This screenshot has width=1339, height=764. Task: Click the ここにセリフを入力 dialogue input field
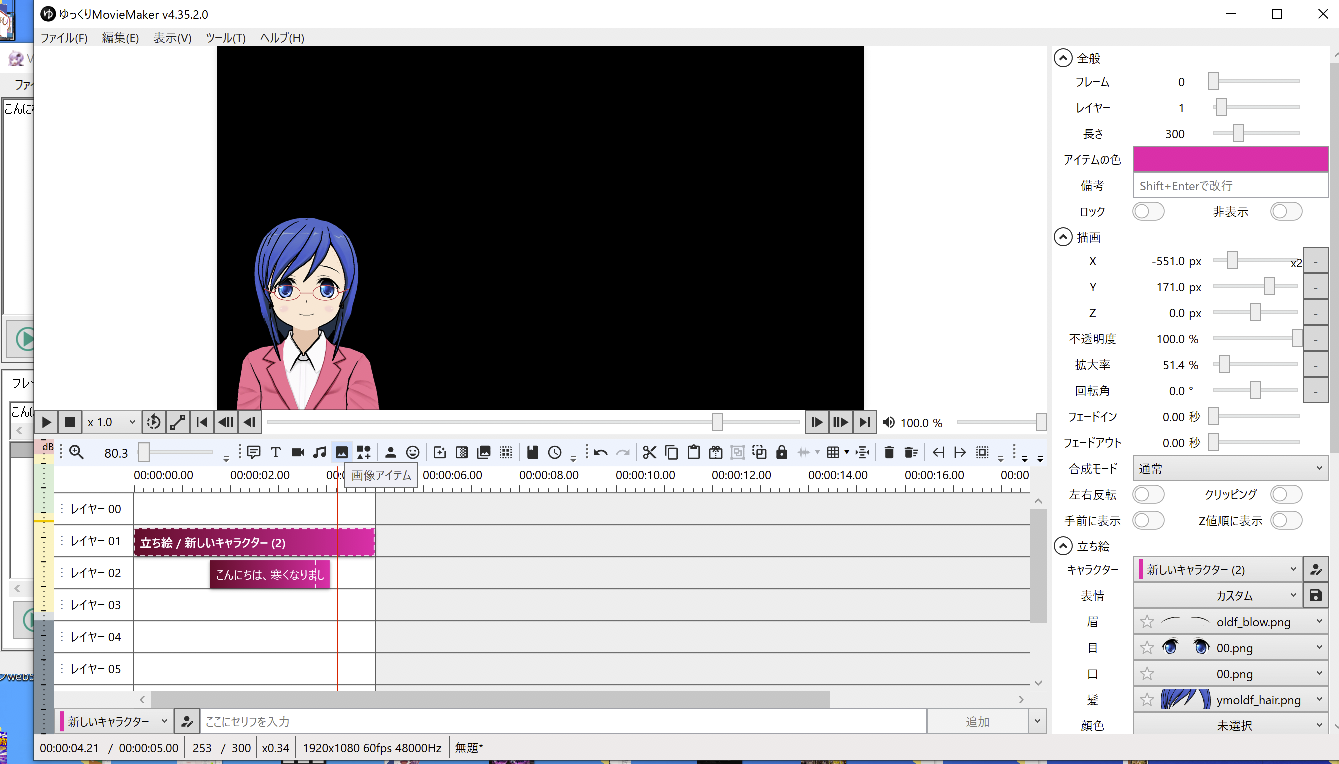pos(562,721)
